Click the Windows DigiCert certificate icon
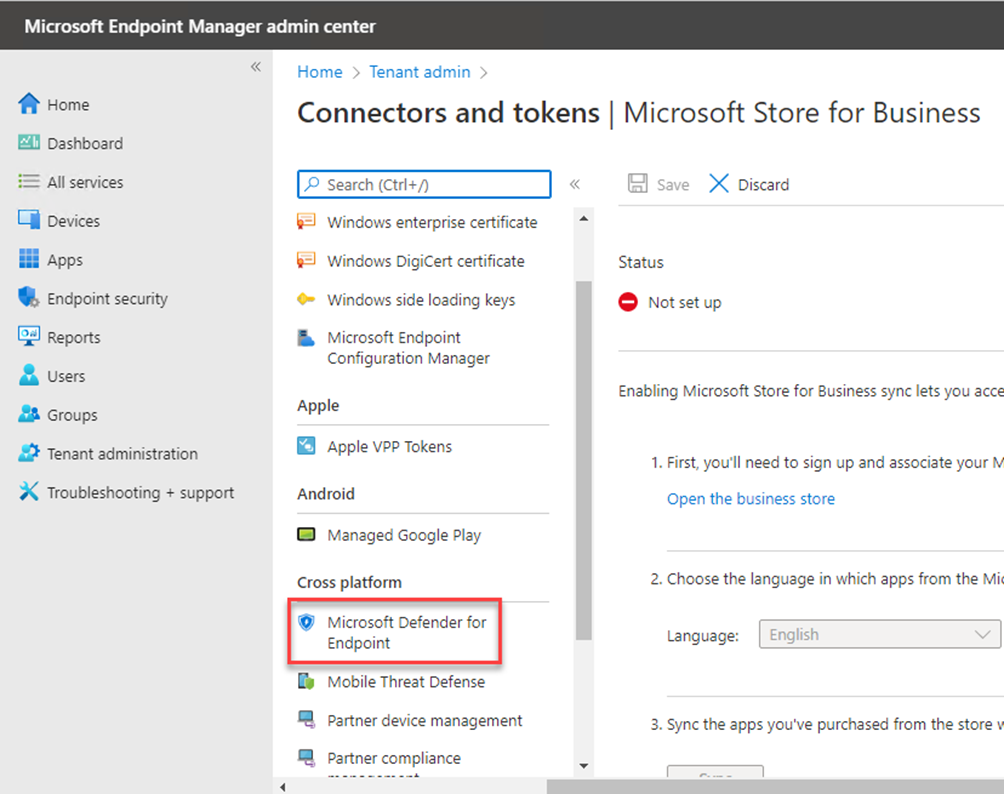 pyautogui.click(x=306, y=261)
